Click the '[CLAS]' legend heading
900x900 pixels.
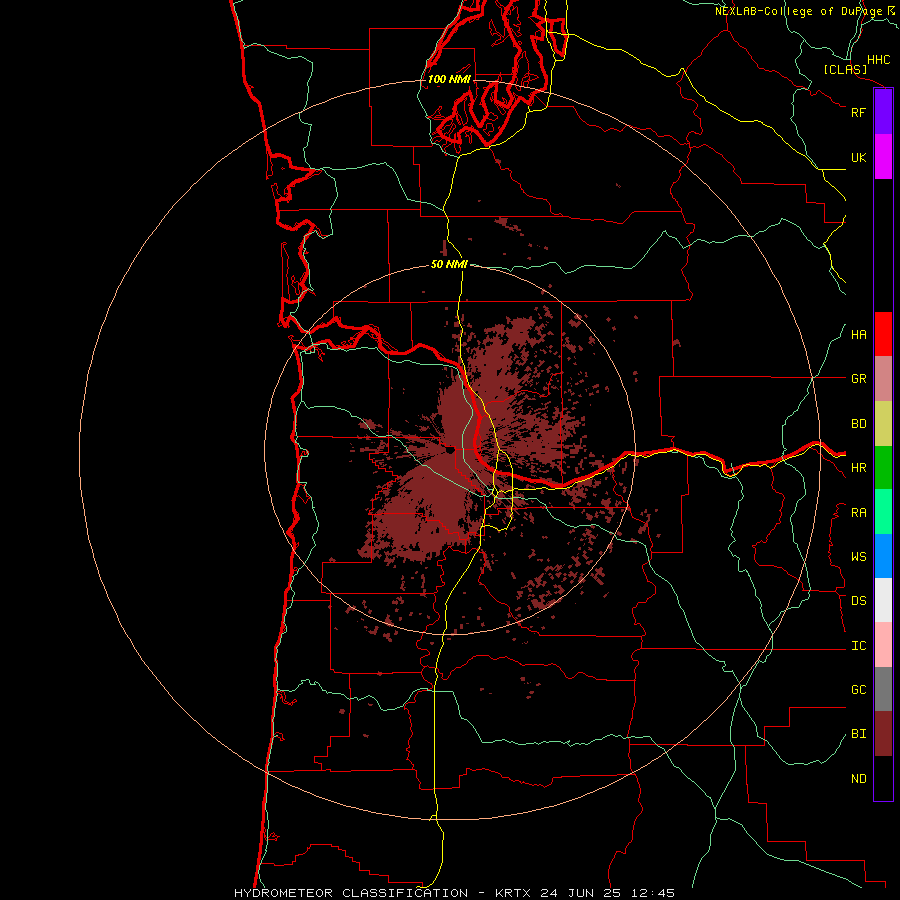pyautogui.click(x=845, y=69)
